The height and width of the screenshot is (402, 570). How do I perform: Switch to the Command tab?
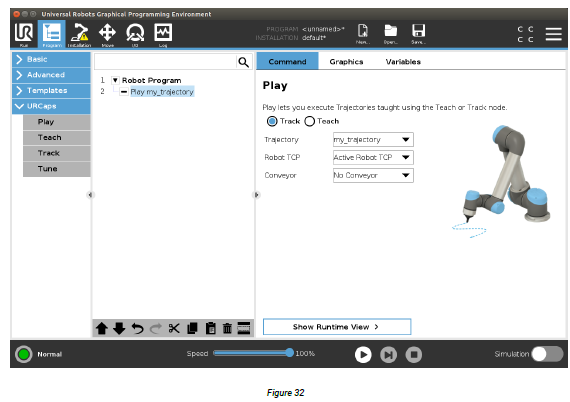(x=288, y=61)
